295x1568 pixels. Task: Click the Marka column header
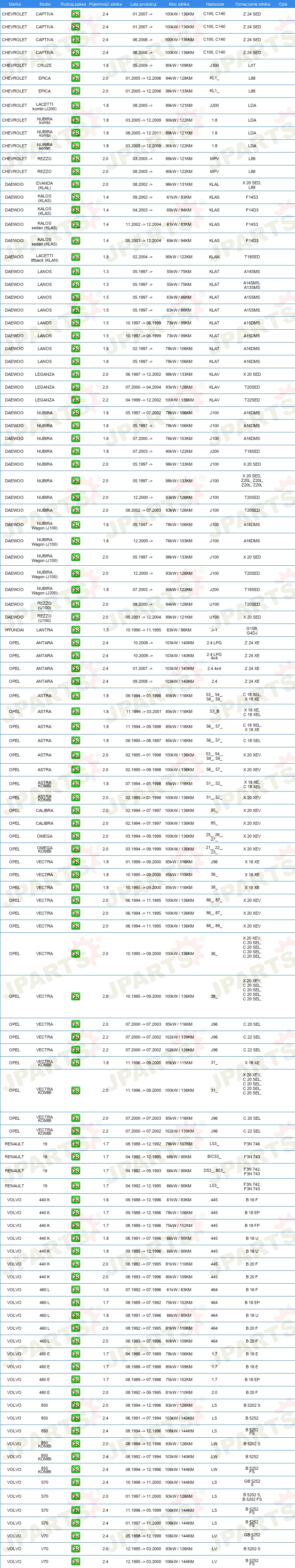15,4
